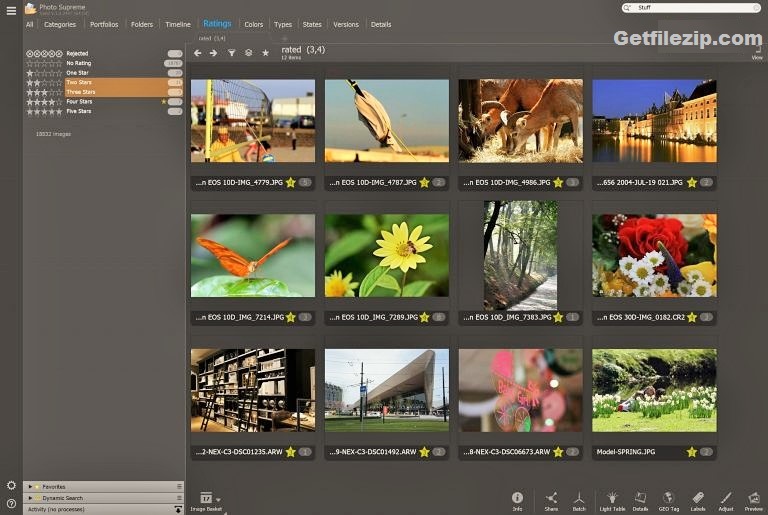Toggle star rating on IMG_4779.JPG thumbnail
This screenshot has height=515, width=768.
[291, 183]
